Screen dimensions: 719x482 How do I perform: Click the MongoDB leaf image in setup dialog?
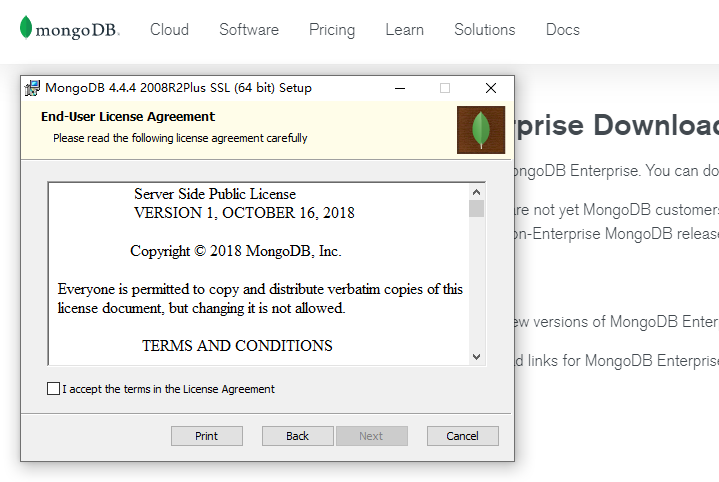pos(481,130)
